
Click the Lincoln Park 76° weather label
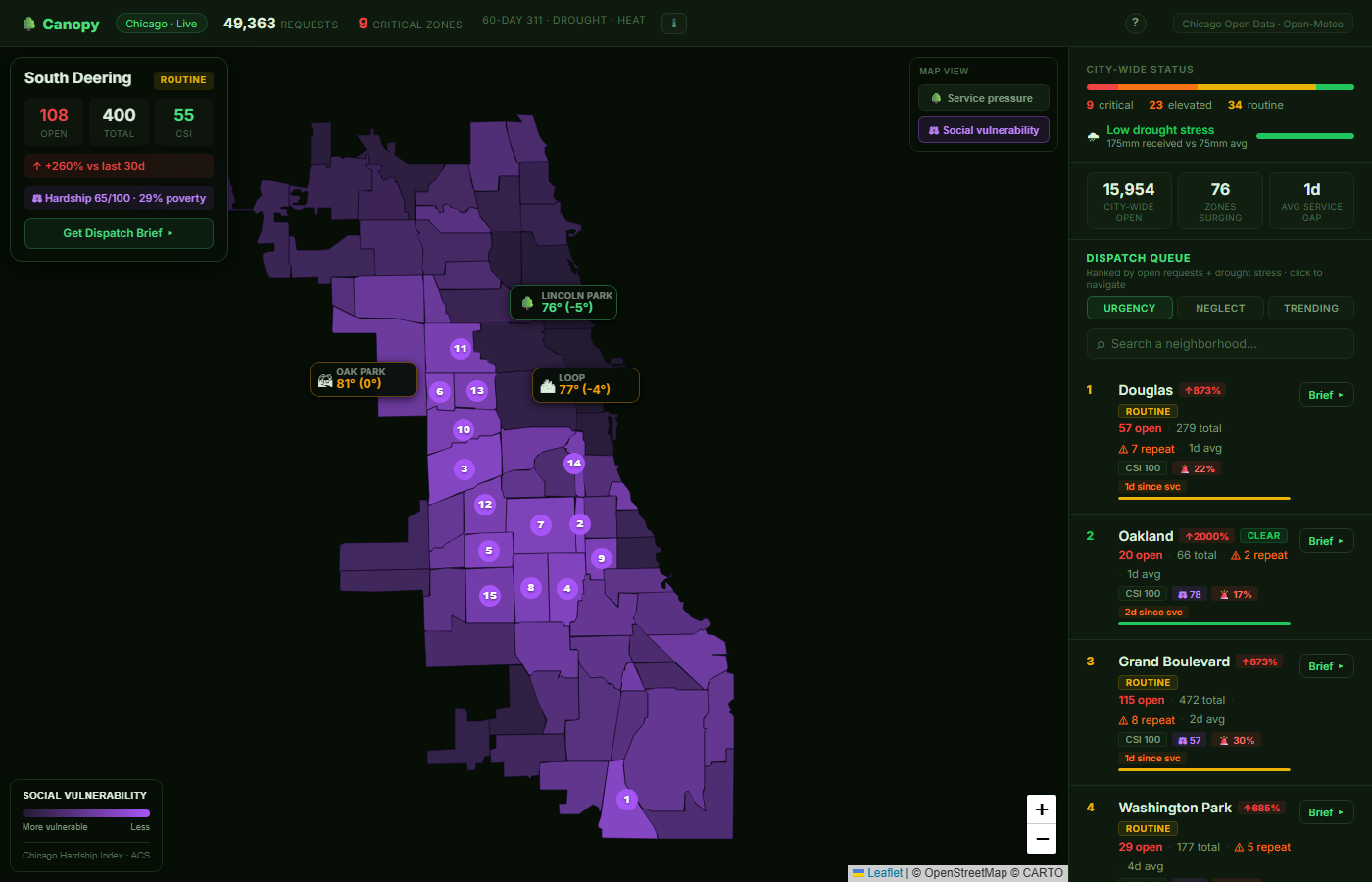[563, 303]
